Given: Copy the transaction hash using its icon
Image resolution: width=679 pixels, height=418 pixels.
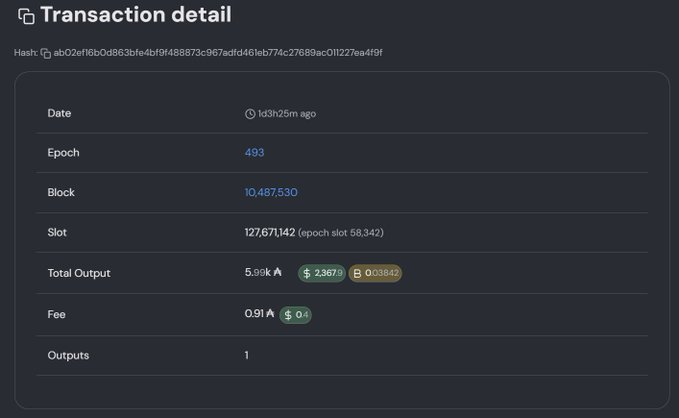Looking at the screenshot, I should click(45, 53).
